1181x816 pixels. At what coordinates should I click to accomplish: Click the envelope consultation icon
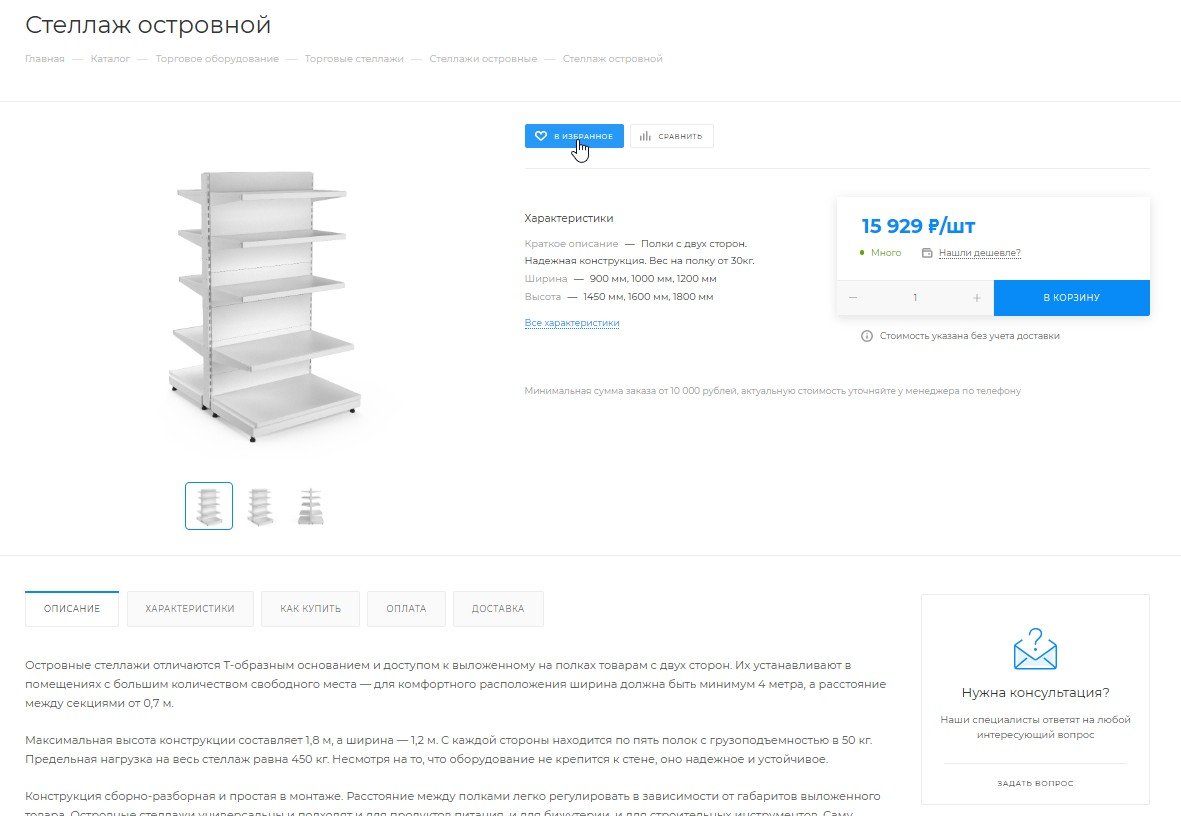click(x=1035, y=649)
